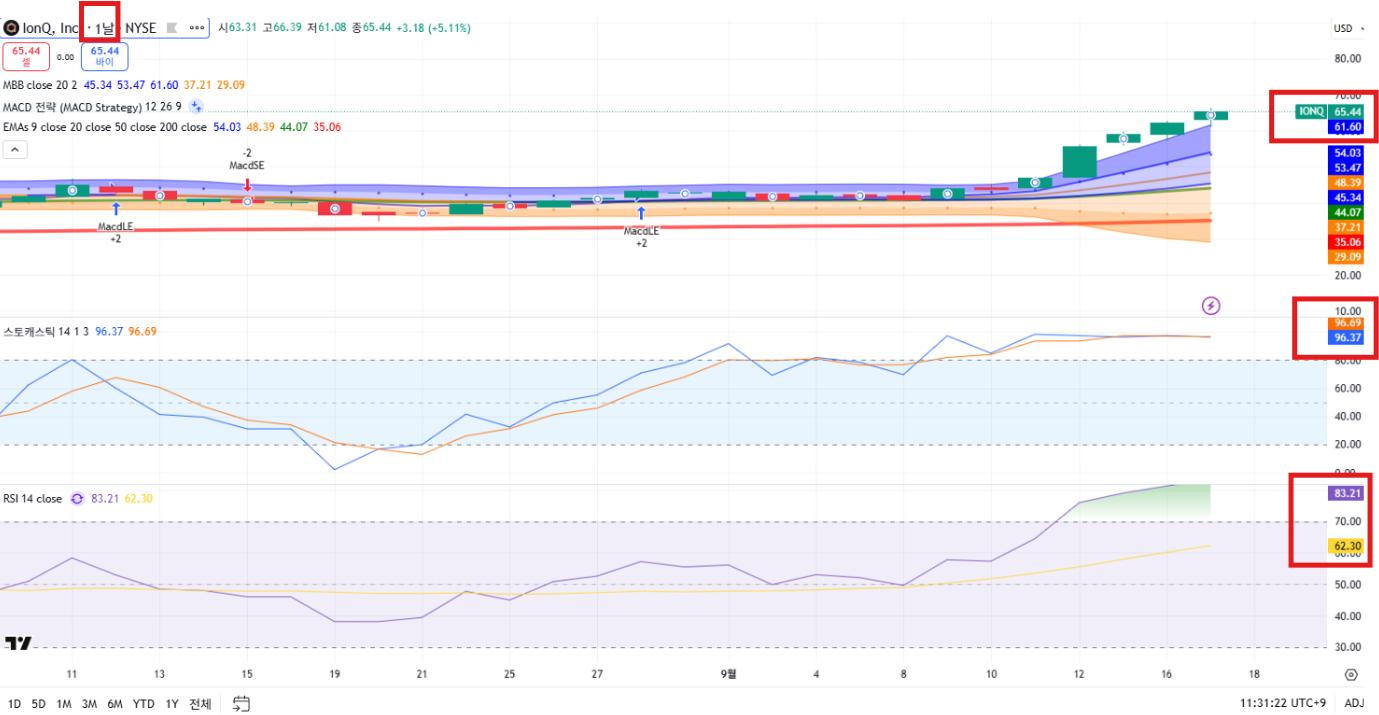Click the 시63.31 open price value
This screenshot has width=1379, height=715.
[x=237, y=28]
